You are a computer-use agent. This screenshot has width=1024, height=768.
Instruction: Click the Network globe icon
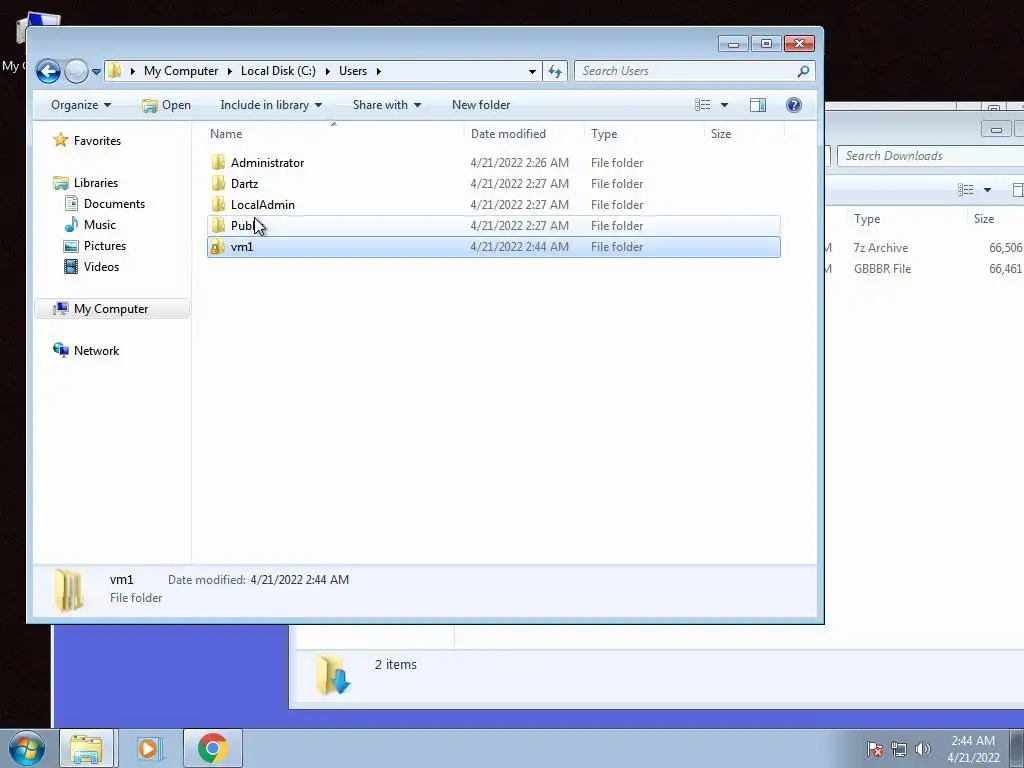(x=61, y=350)
